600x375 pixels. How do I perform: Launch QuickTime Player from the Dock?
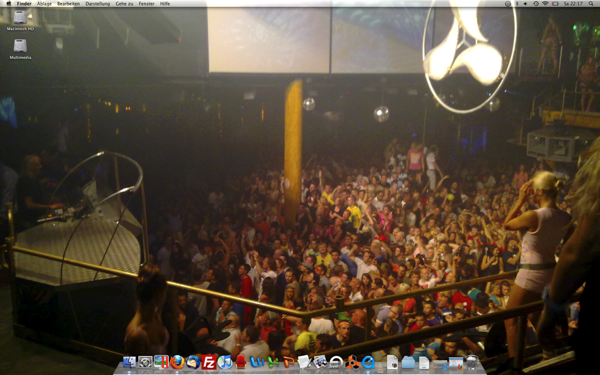(368, 362)
